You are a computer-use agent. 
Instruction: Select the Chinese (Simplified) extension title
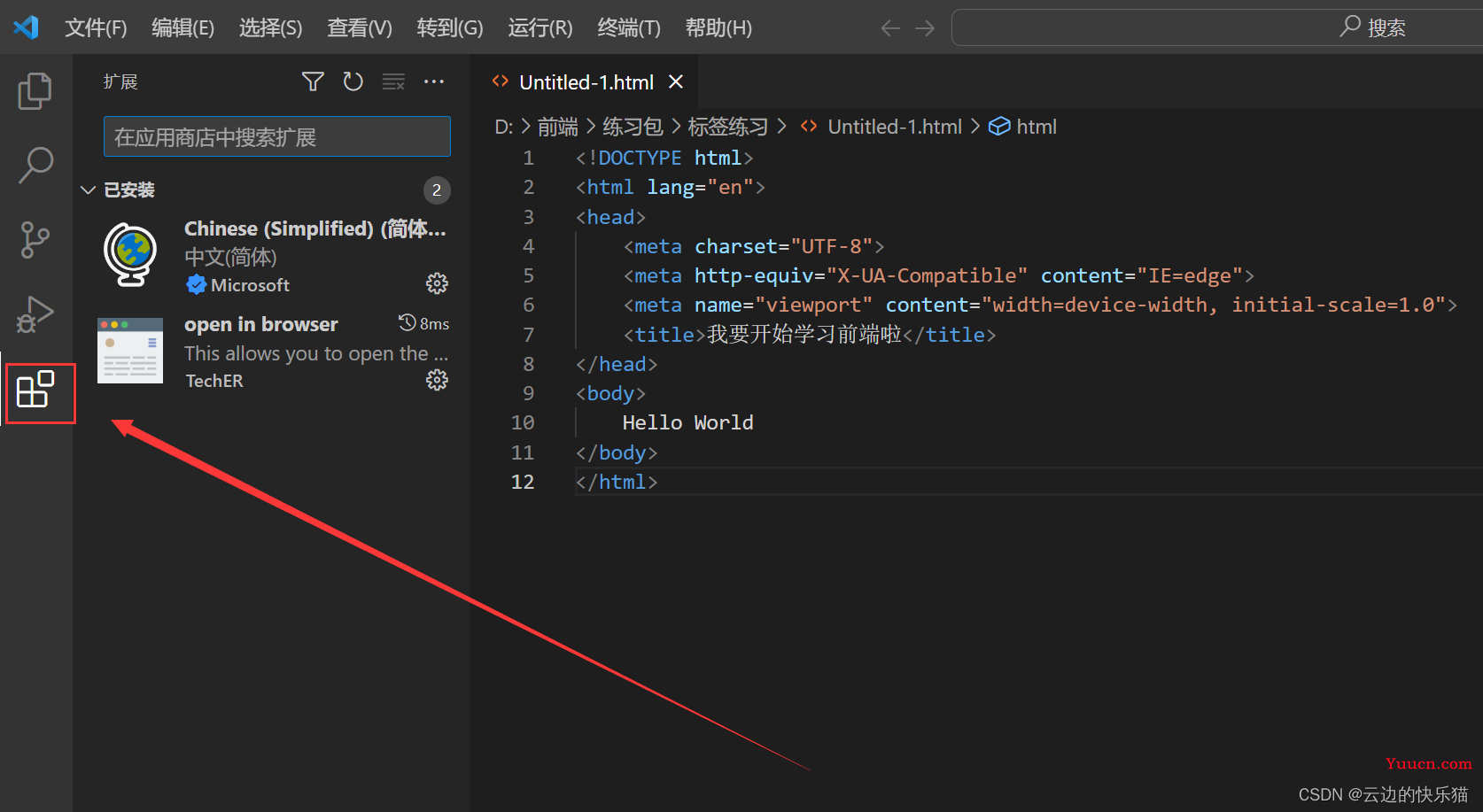click(314, 228)
